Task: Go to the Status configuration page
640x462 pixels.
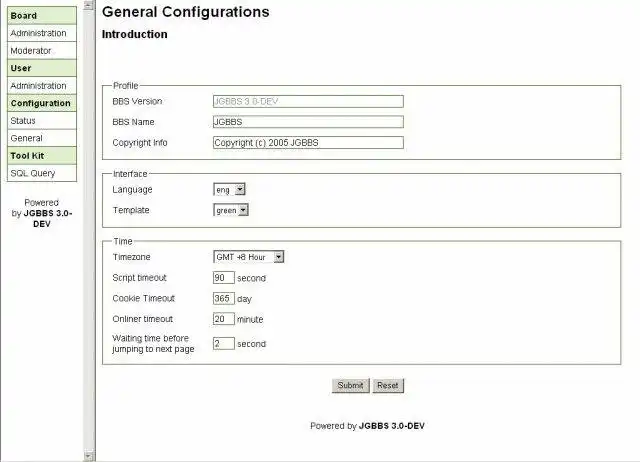Action: point(23,120)
